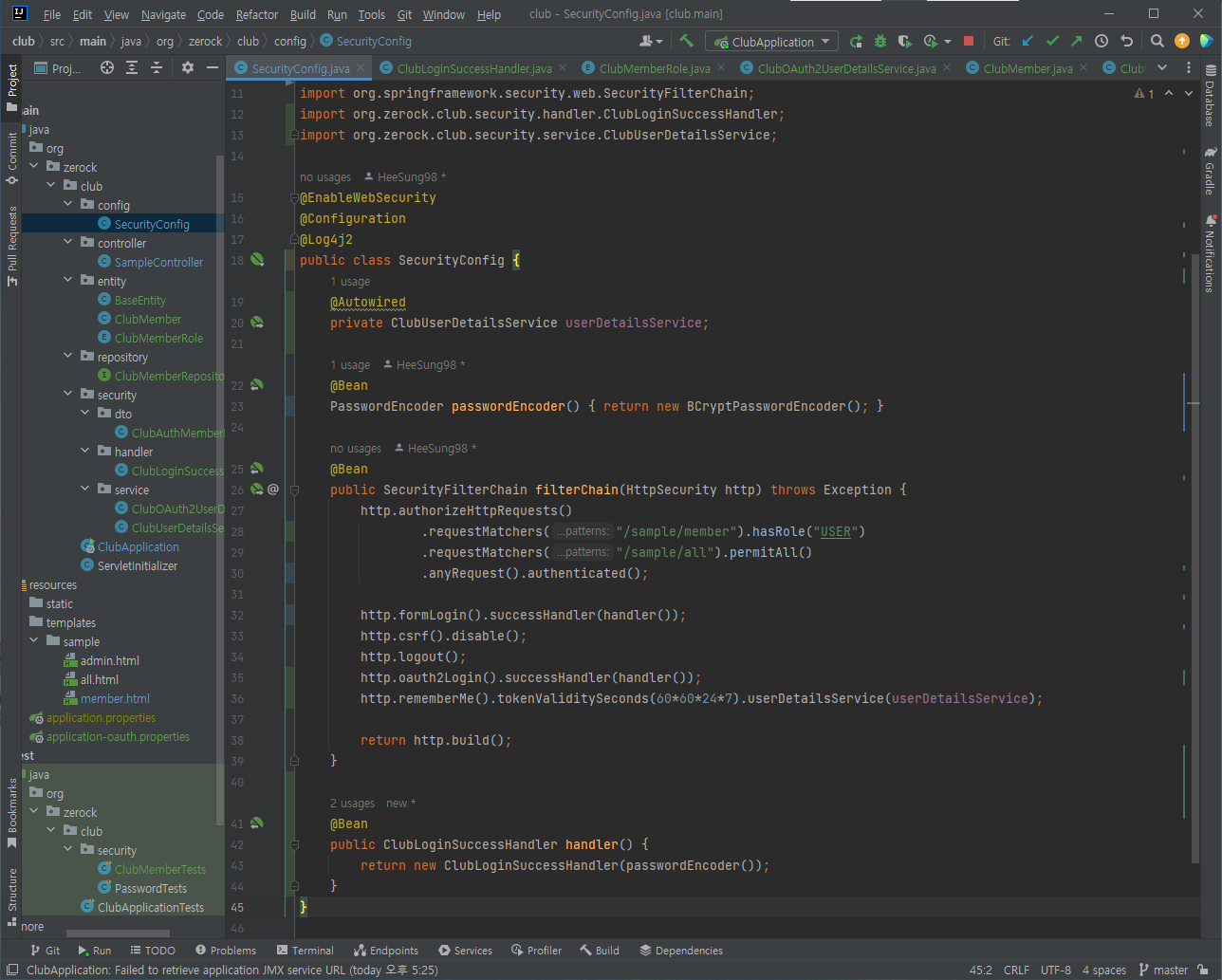Screen dimensions: 1222x980
Task: Click the master Git branch widget
Action: coord(1163,970)
